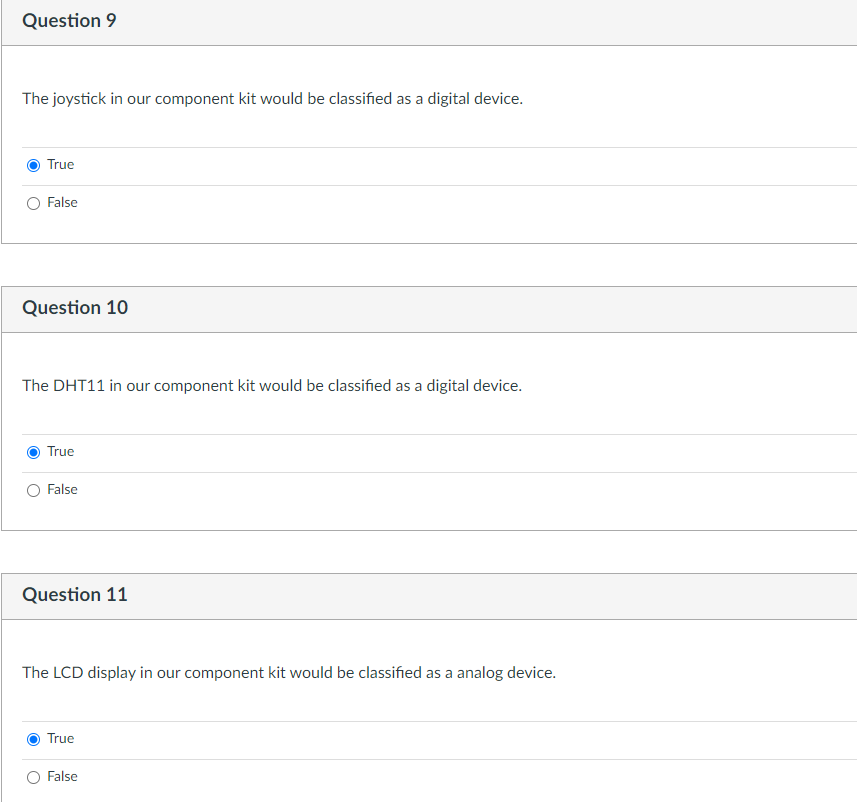This screenshot has width=857, height=802.
Task: Select False for Question 9
Action: coord(33,202)
